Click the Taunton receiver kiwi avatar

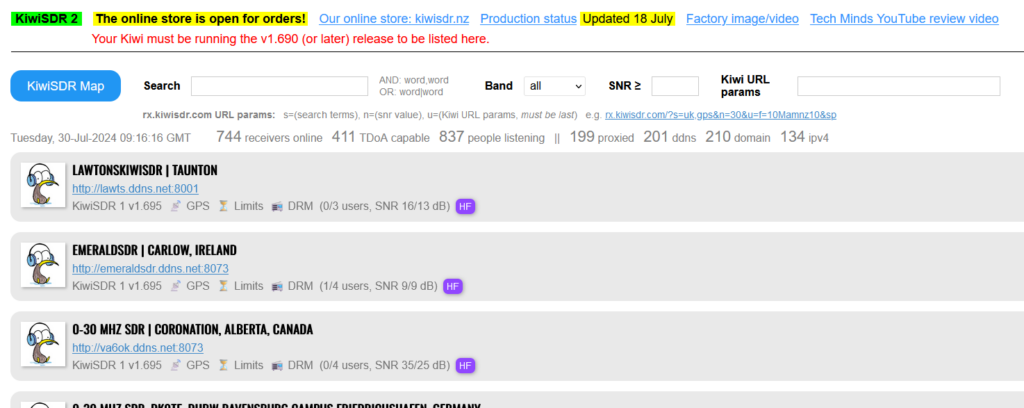click(x=43, y=185)
